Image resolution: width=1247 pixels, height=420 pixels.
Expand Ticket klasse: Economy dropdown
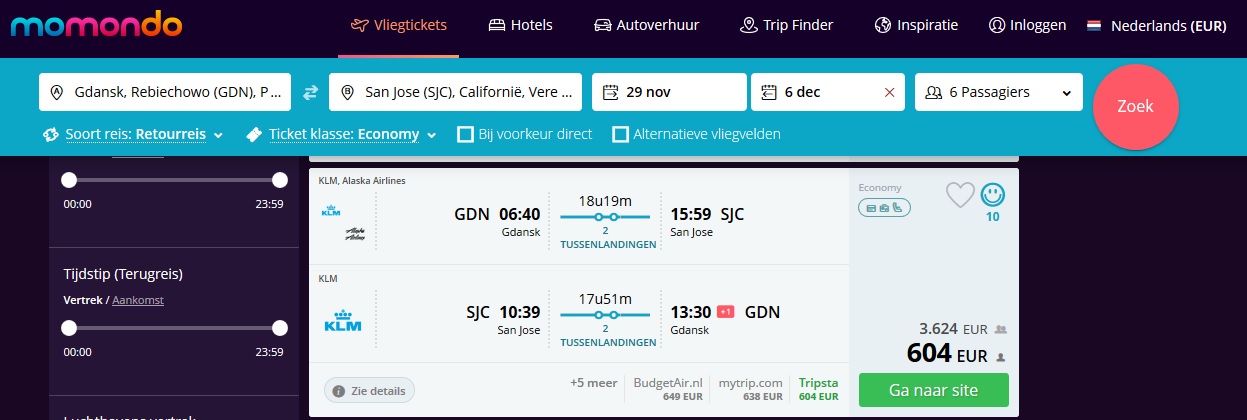coord(341,134)
